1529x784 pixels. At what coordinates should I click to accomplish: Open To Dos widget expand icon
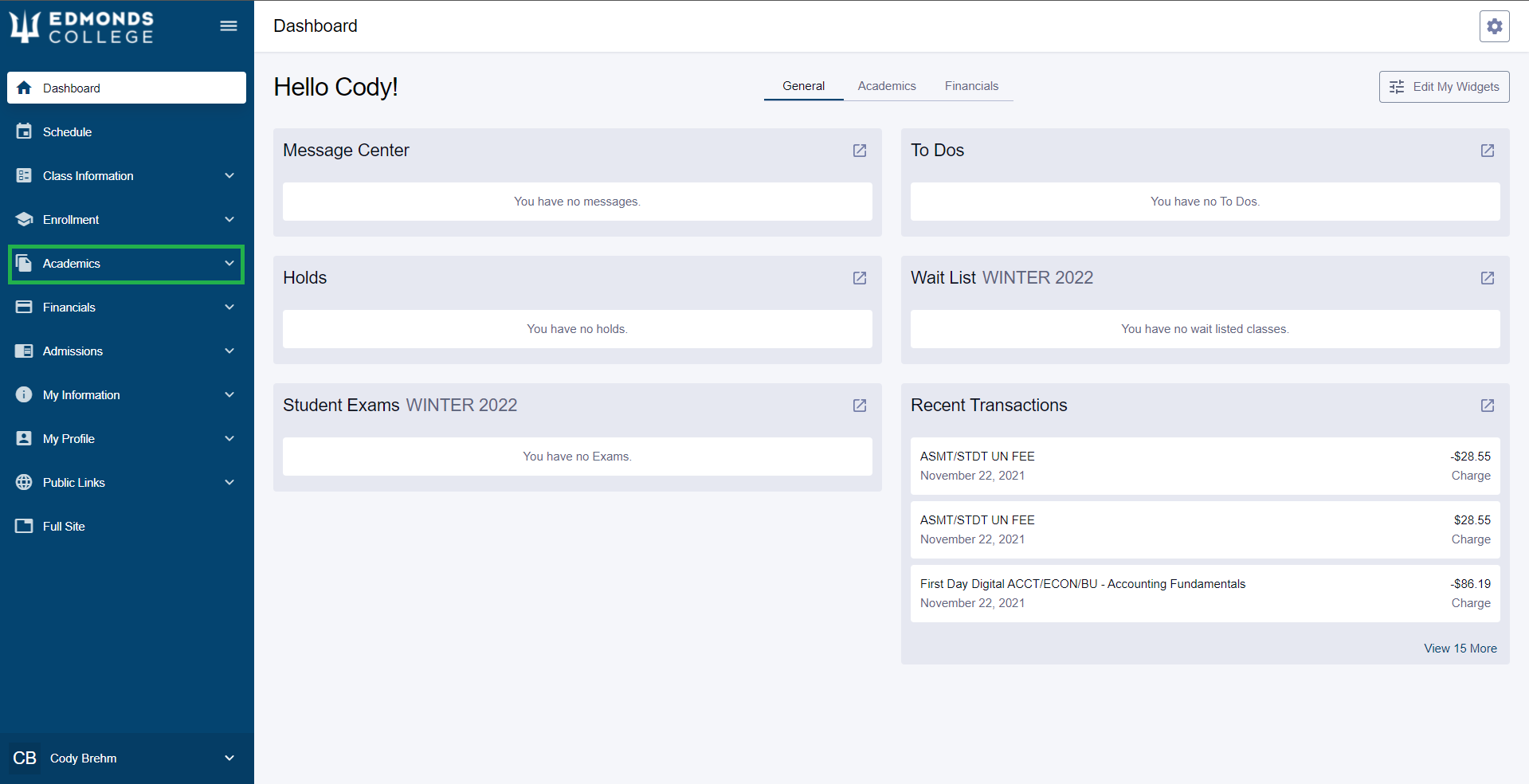1488,151
